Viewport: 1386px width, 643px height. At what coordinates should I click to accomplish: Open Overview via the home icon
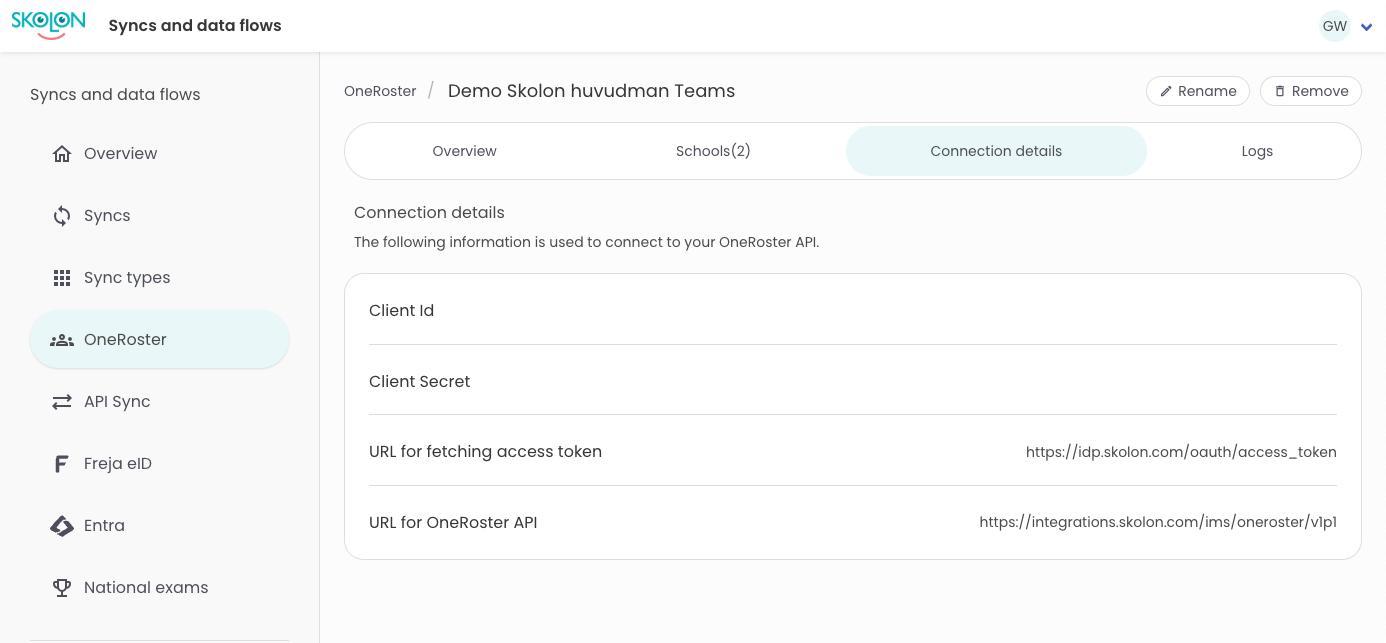pos(62,154)
